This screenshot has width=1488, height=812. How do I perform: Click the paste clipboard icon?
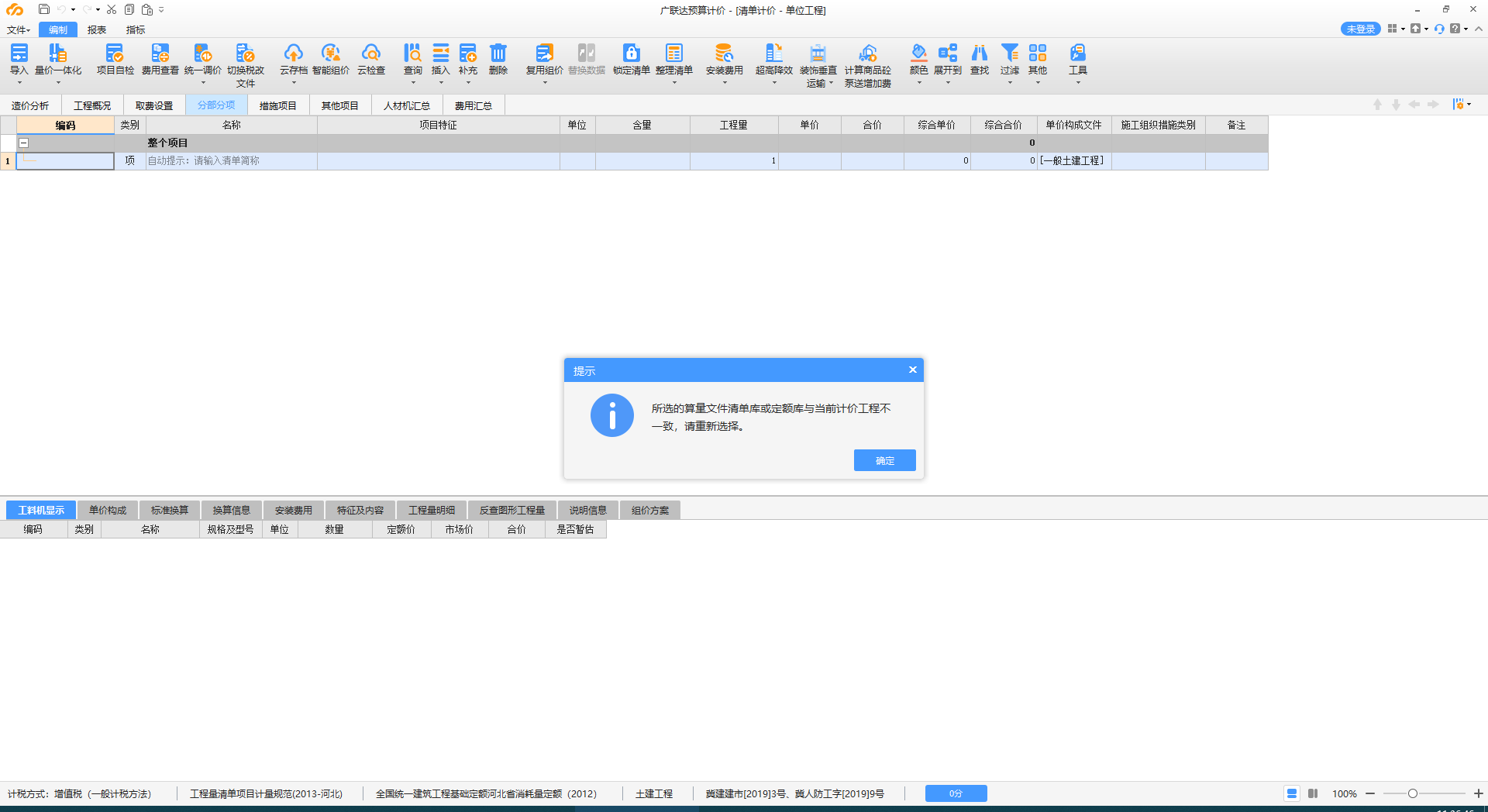point(147,9)
